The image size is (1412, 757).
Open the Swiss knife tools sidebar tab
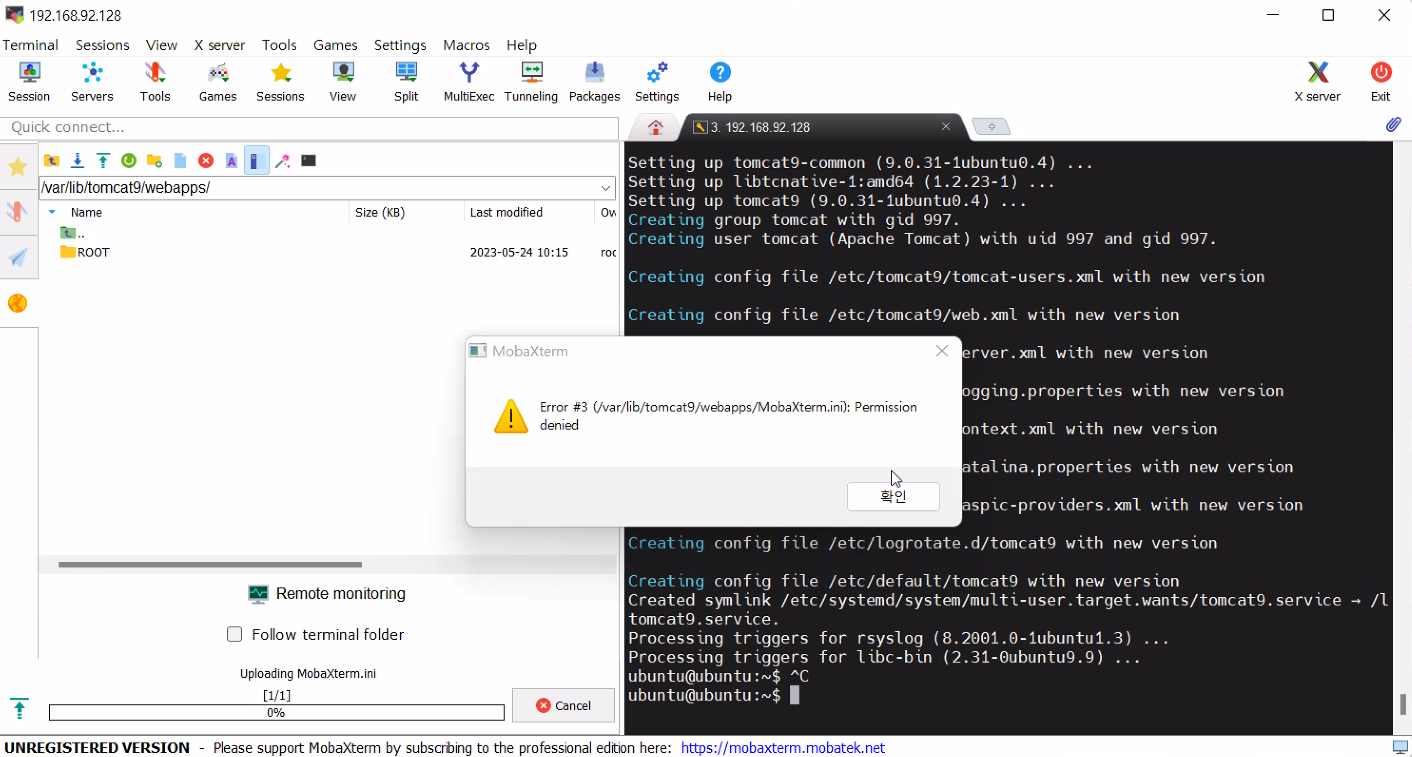coord(17,212)
